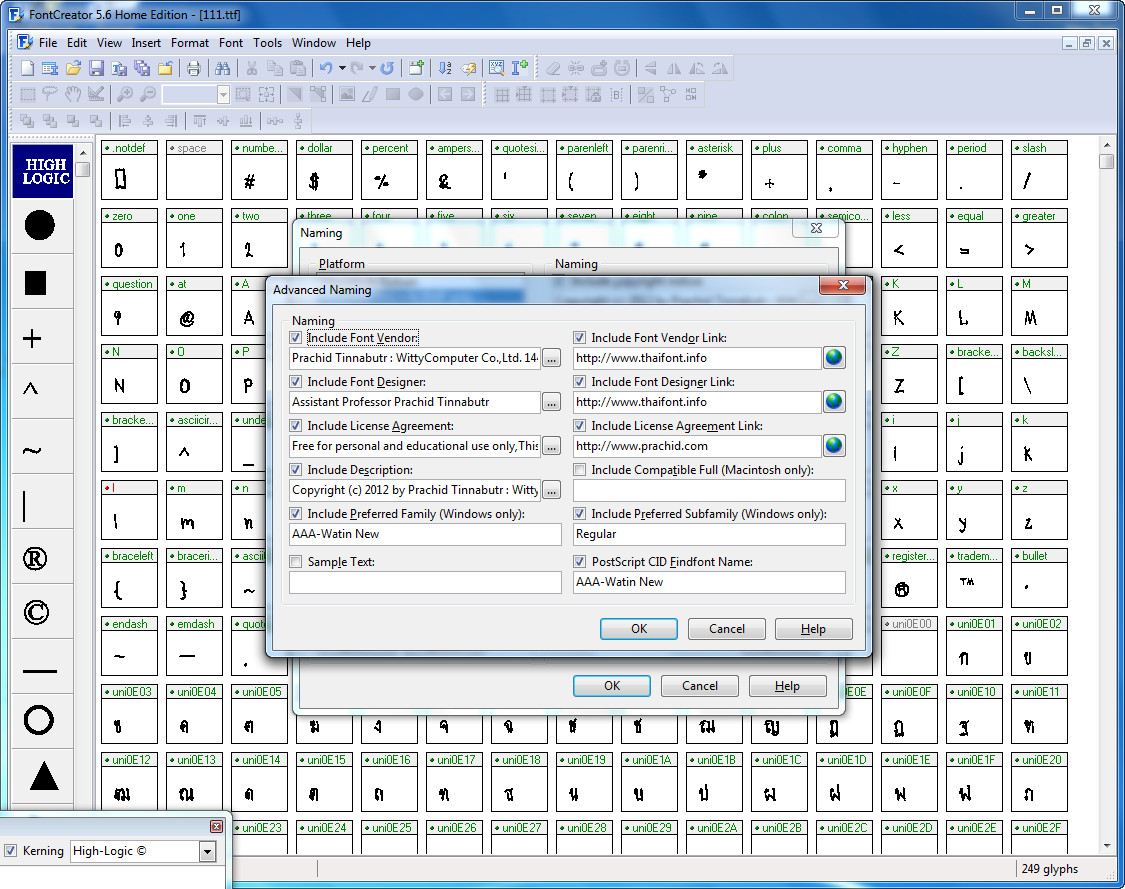Select the Rectangle selection tool icon
1125x889 pixels.
point(27,94)
